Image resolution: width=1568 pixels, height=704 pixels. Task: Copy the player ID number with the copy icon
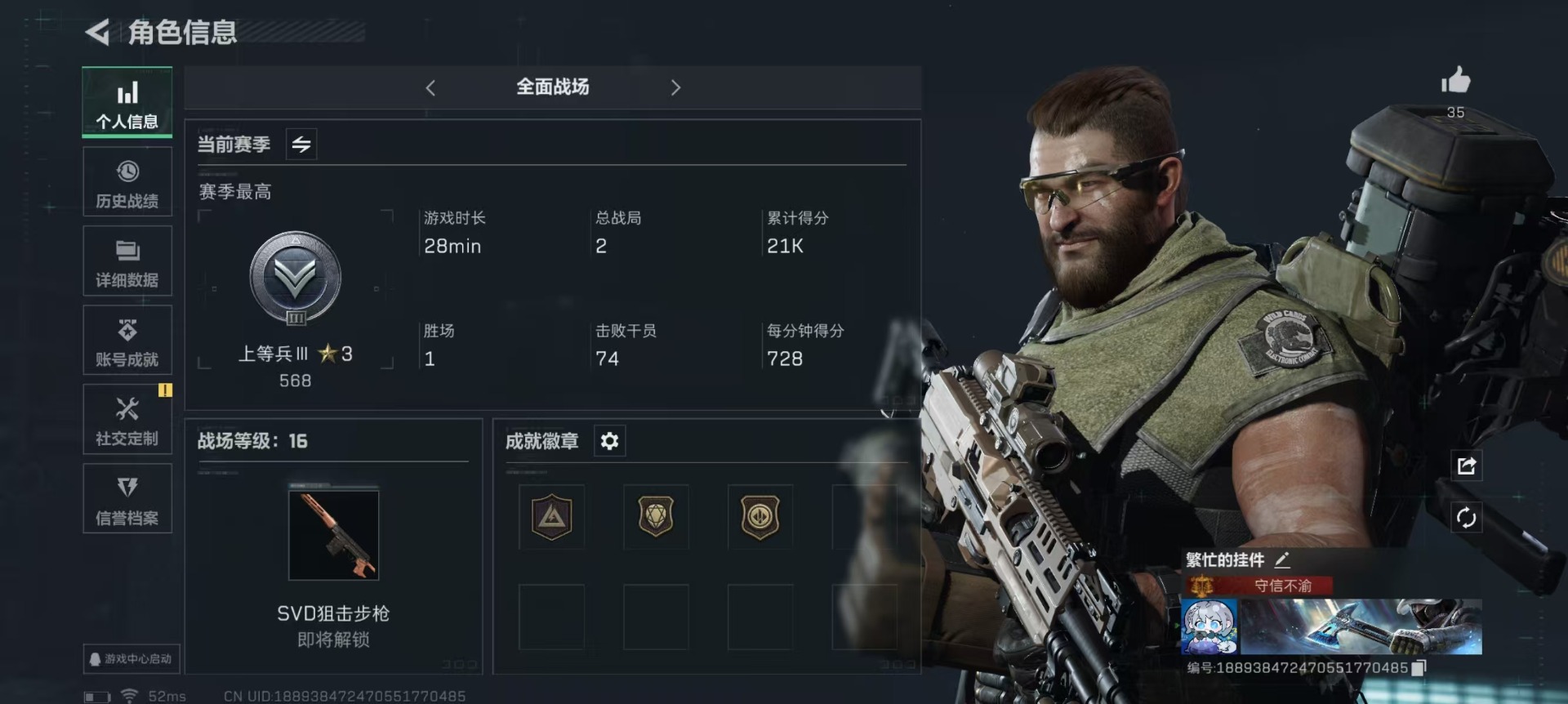pos(1419,668)
